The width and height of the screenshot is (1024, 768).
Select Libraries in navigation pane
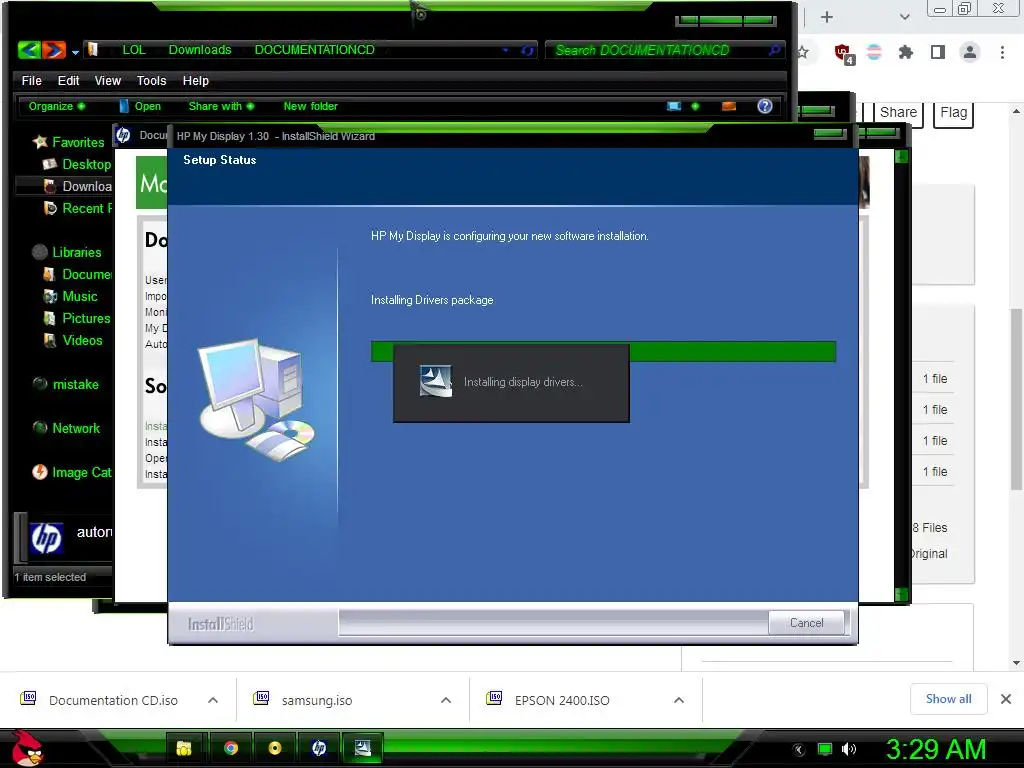point(67,252)
